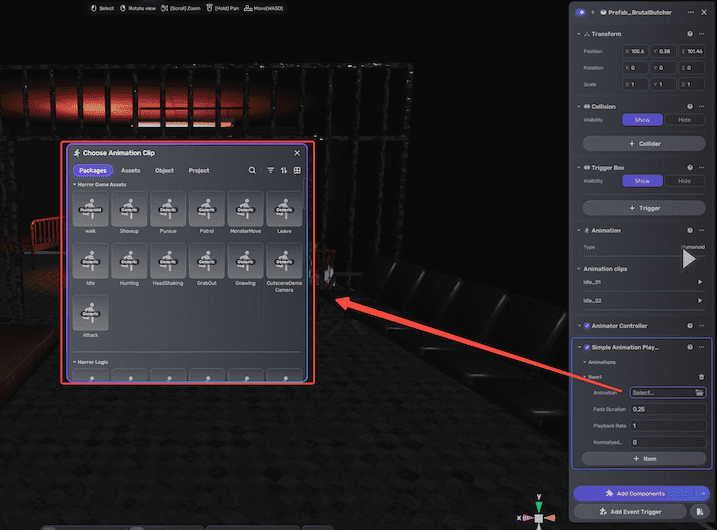This screenshot has width=717, height=530.
Task: Open the filter icon in animation clip picker
Action: tap(270, 170)
